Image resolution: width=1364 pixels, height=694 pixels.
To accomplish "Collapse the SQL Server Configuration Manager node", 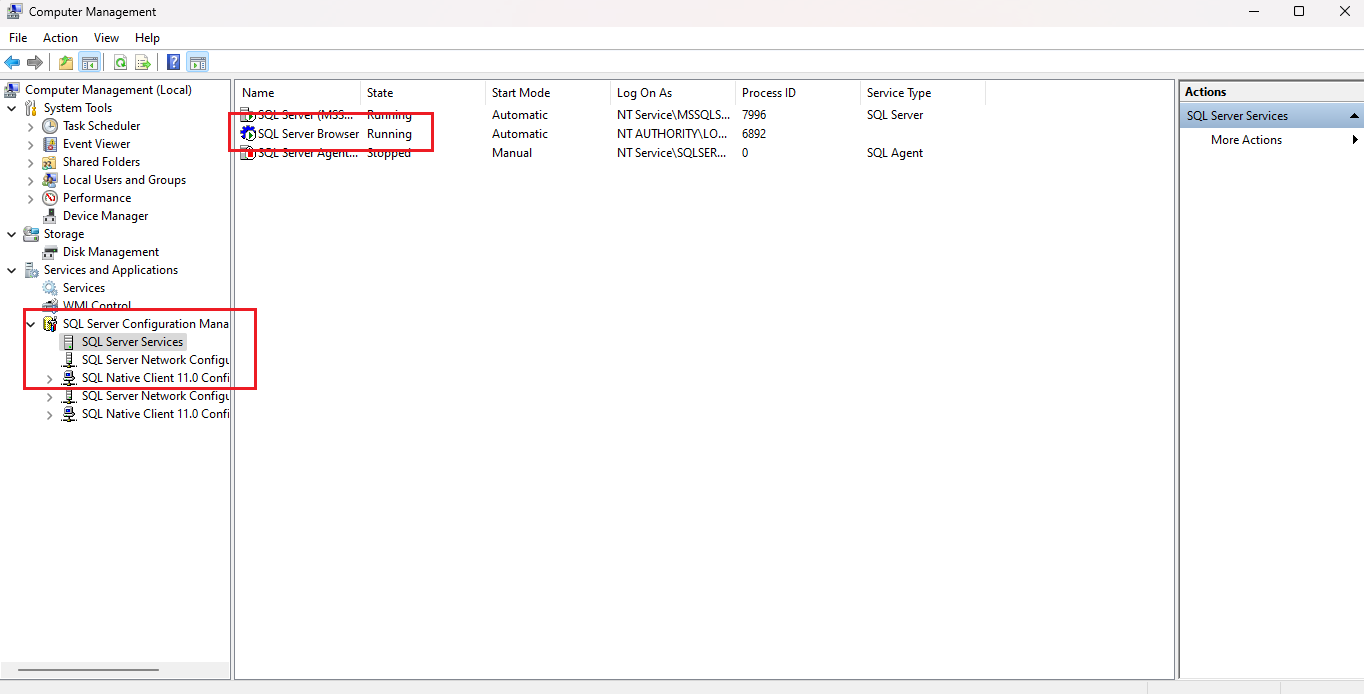I will 31,324.
